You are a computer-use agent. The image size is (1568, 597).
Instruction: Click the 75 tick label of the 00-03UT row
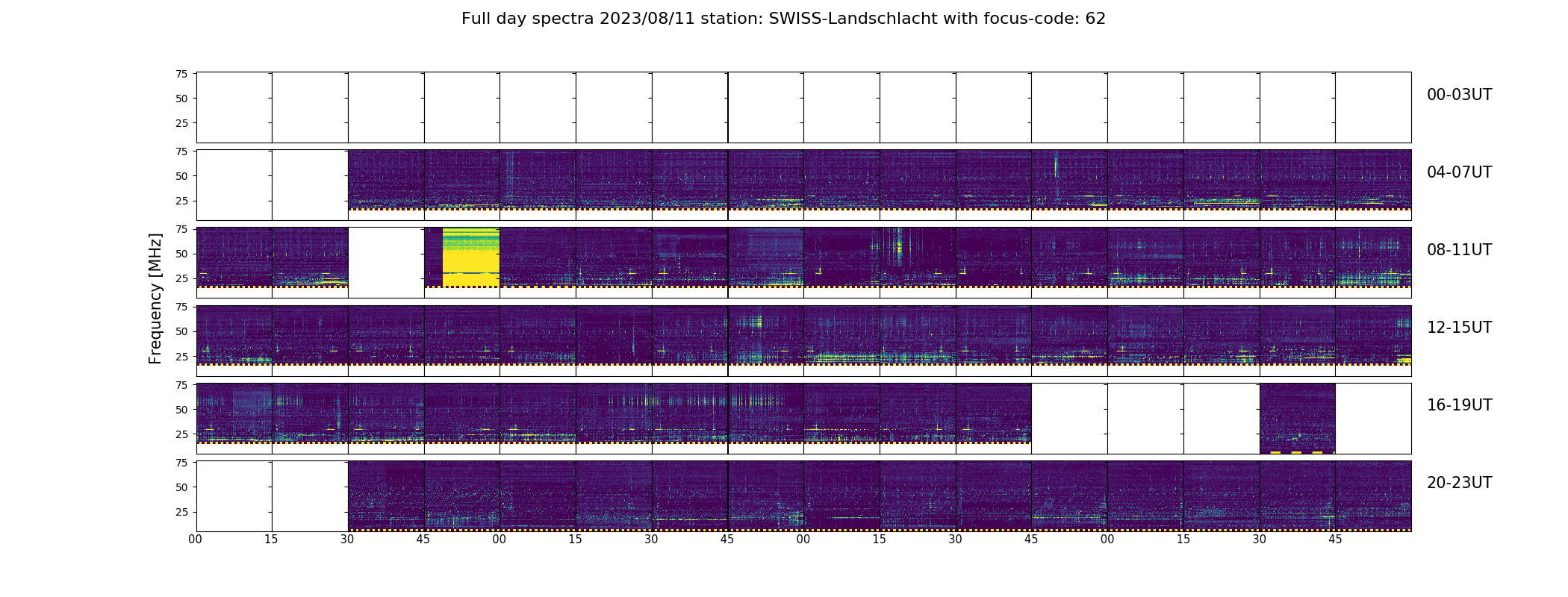[181, 74]
